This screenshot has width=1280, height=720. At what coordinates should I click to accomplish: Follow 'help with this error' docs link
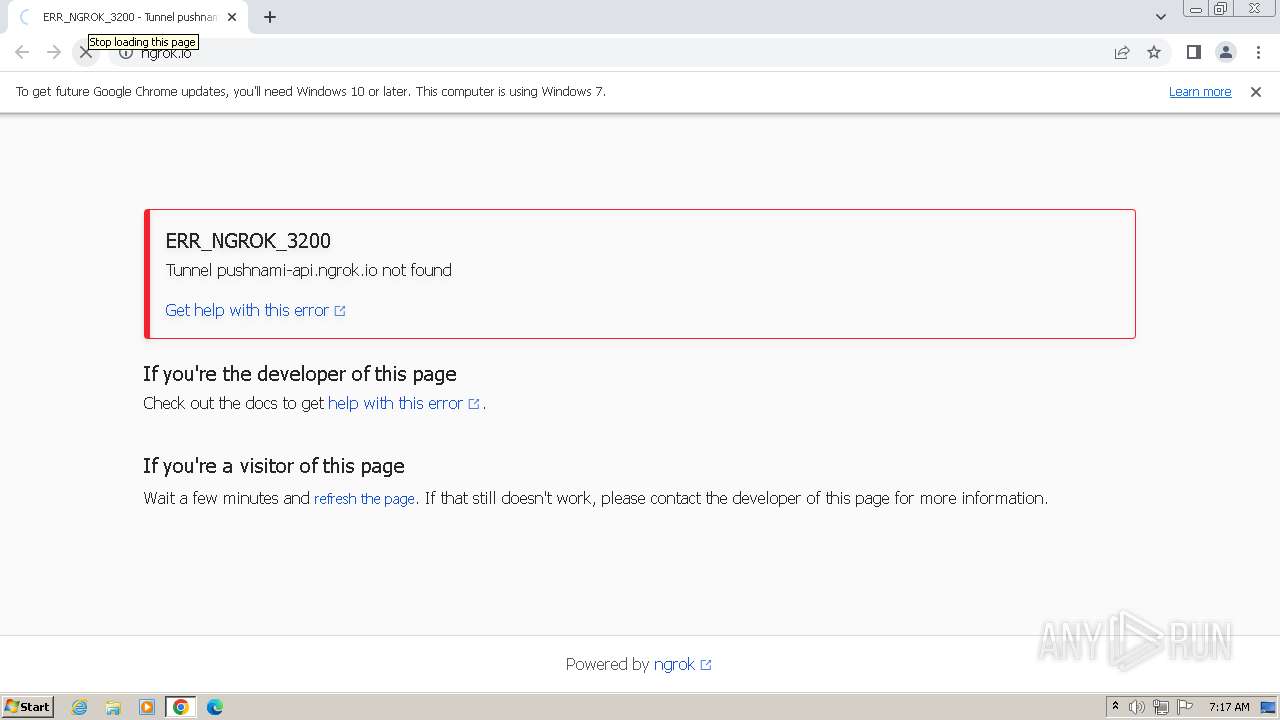tap(403, 403)
